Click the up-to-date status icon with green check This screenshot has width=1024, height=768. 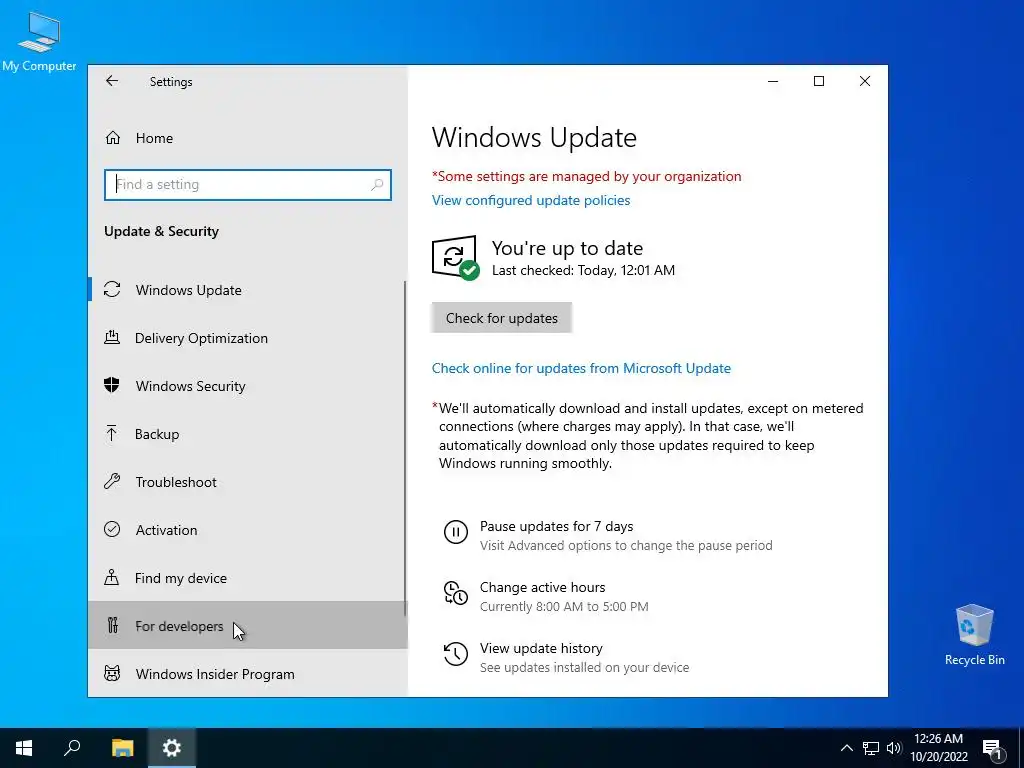tap(455, 257)
